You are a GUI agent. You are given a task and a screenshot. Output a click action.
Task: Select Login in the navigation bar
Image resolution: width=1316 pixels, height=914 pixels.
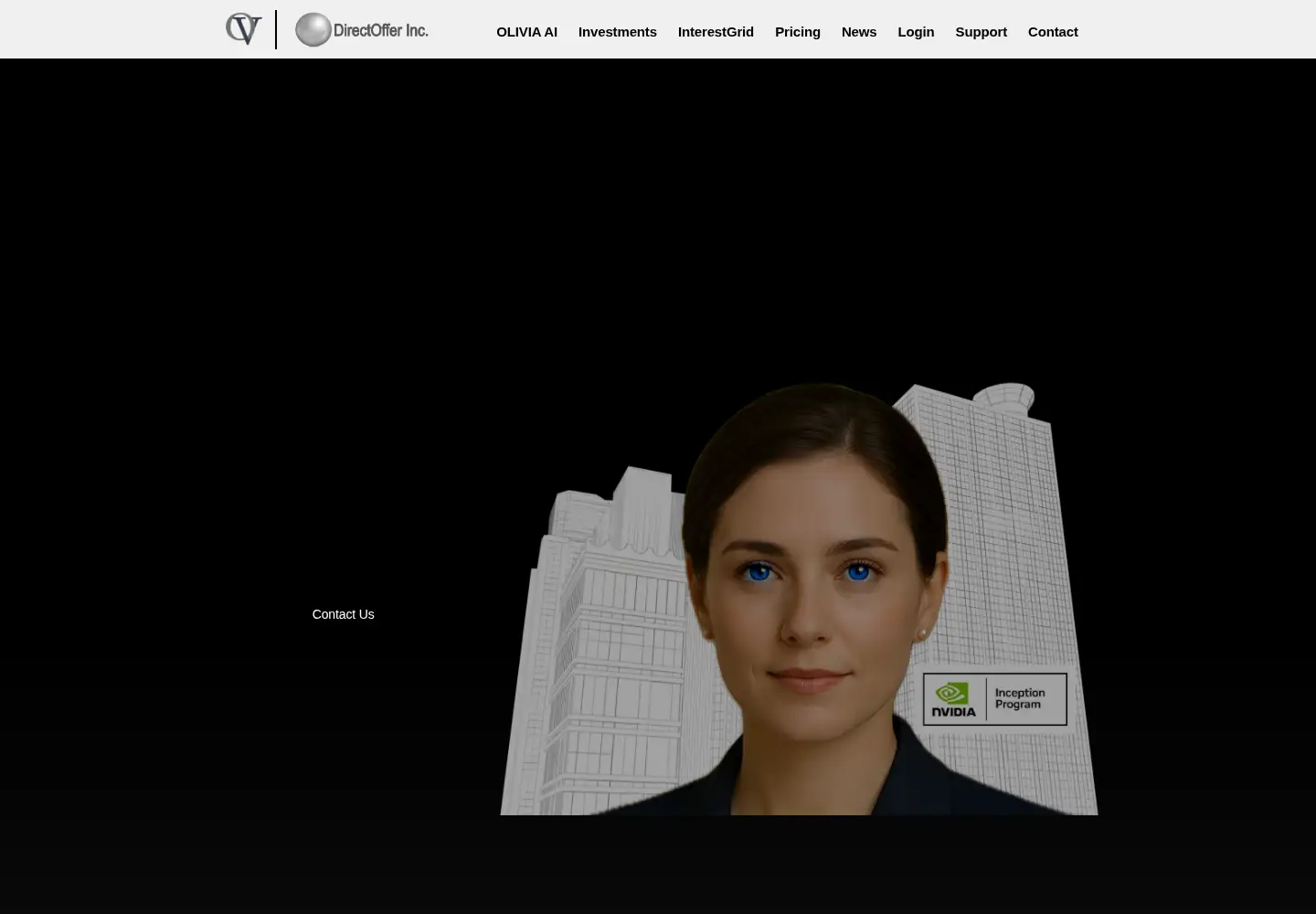coord(916,31)
